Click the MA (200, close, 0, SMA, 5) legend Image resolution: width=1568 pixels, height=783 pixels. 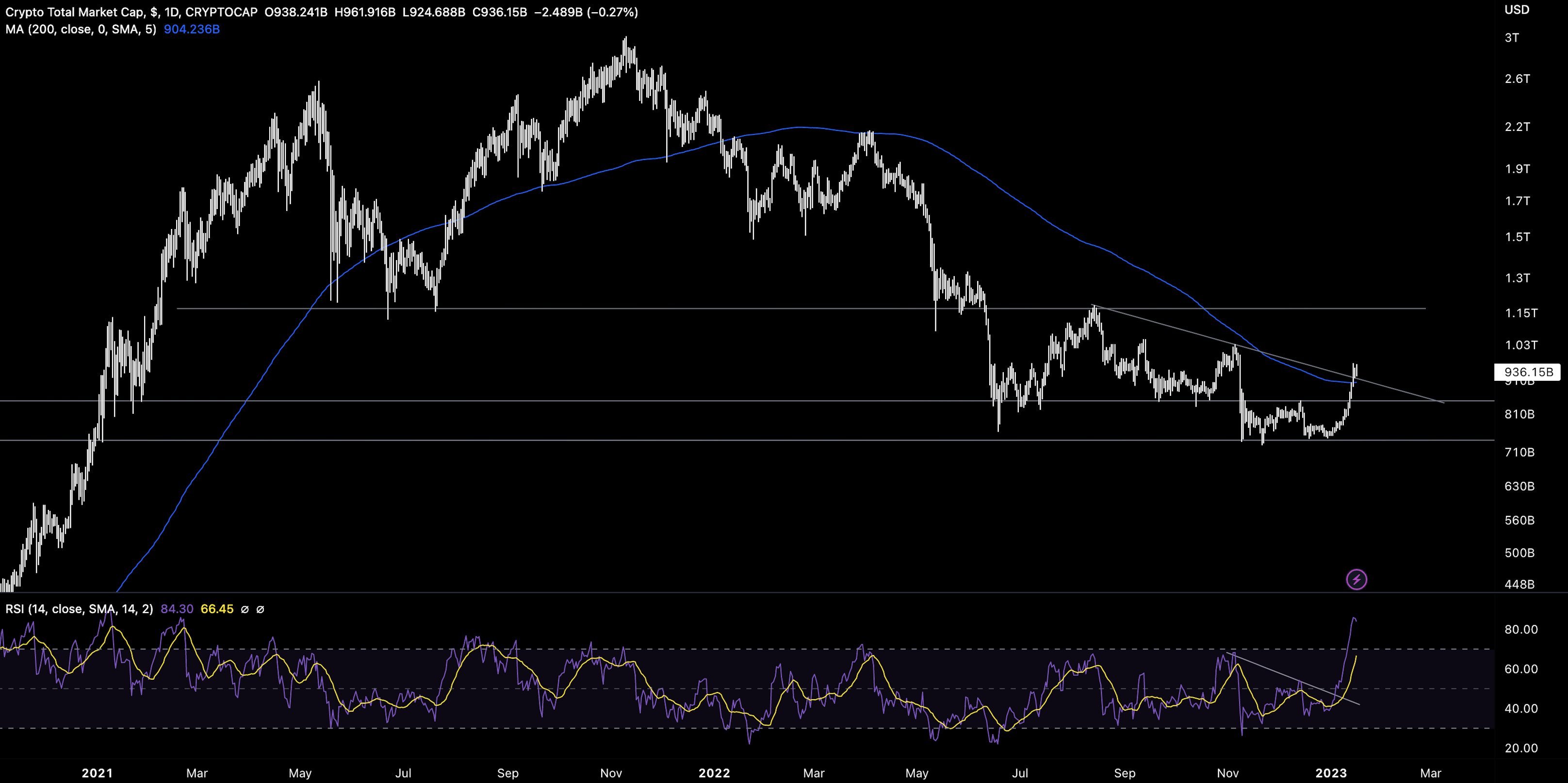coord(81,29)
